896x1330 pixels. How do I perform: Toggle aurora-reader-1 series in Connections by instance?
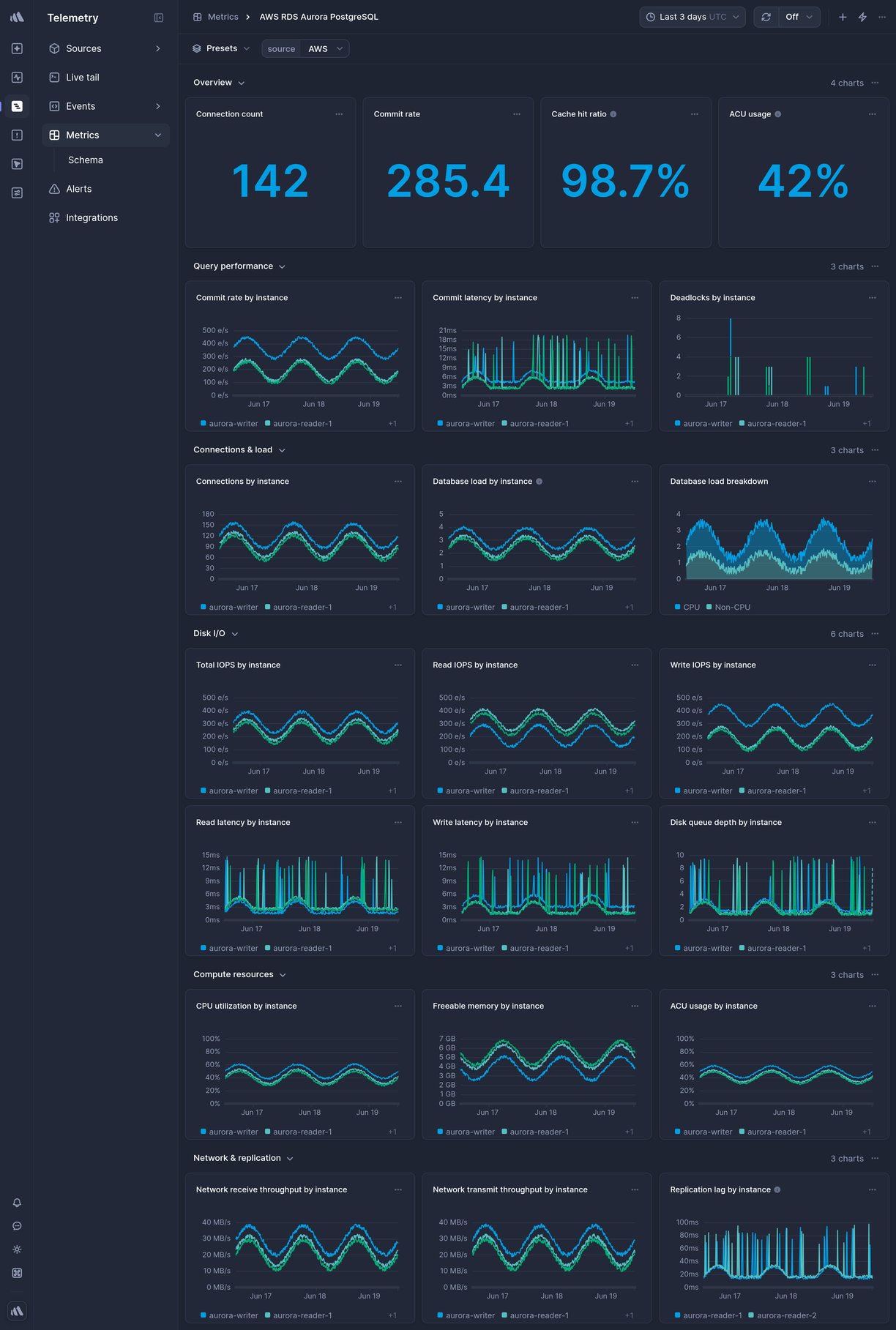tap(299, 607)
